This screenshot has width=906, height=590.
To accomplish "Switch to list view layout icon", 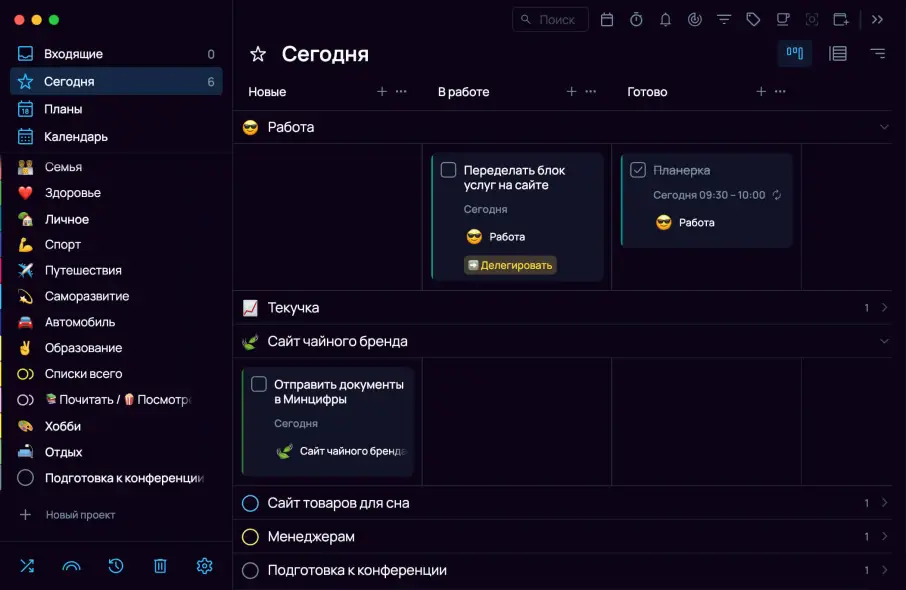I will pyautogui.click(x=838, y=53).
